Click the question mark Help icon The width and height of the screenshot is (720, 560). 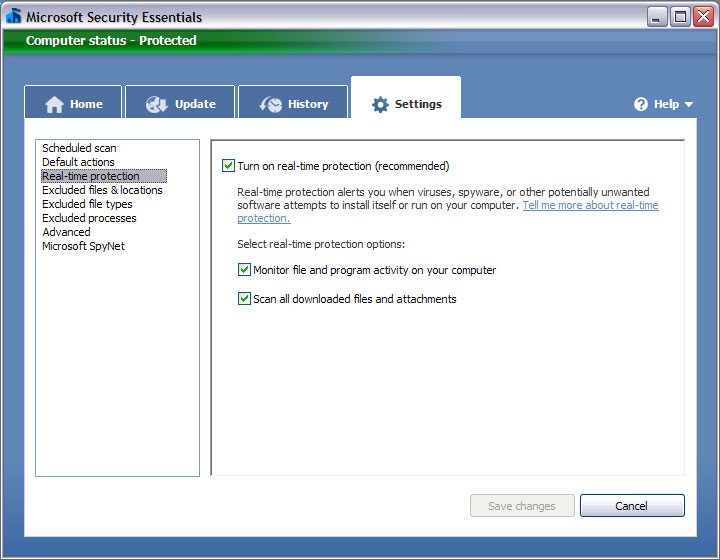pos(641,104)
